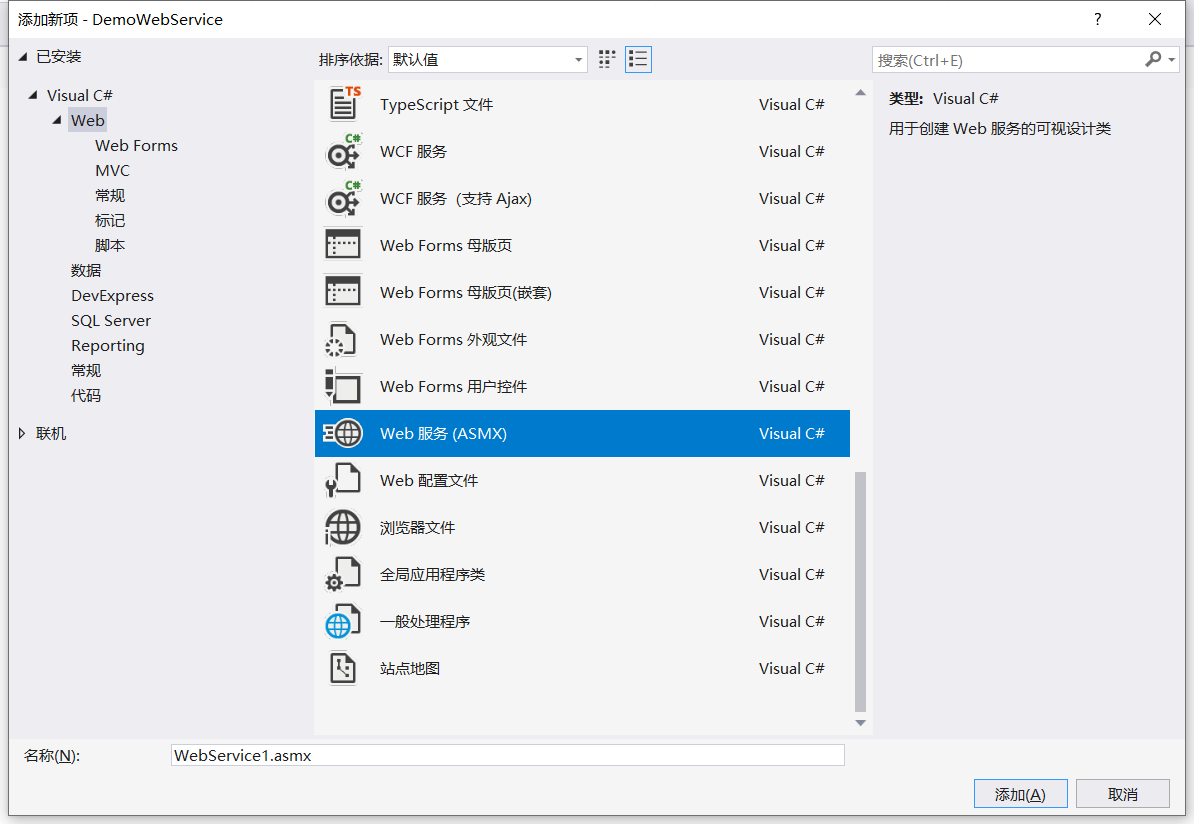Click the 站点地图 template icon
The image size is (1194, 824).
click(x=343, y=668)
